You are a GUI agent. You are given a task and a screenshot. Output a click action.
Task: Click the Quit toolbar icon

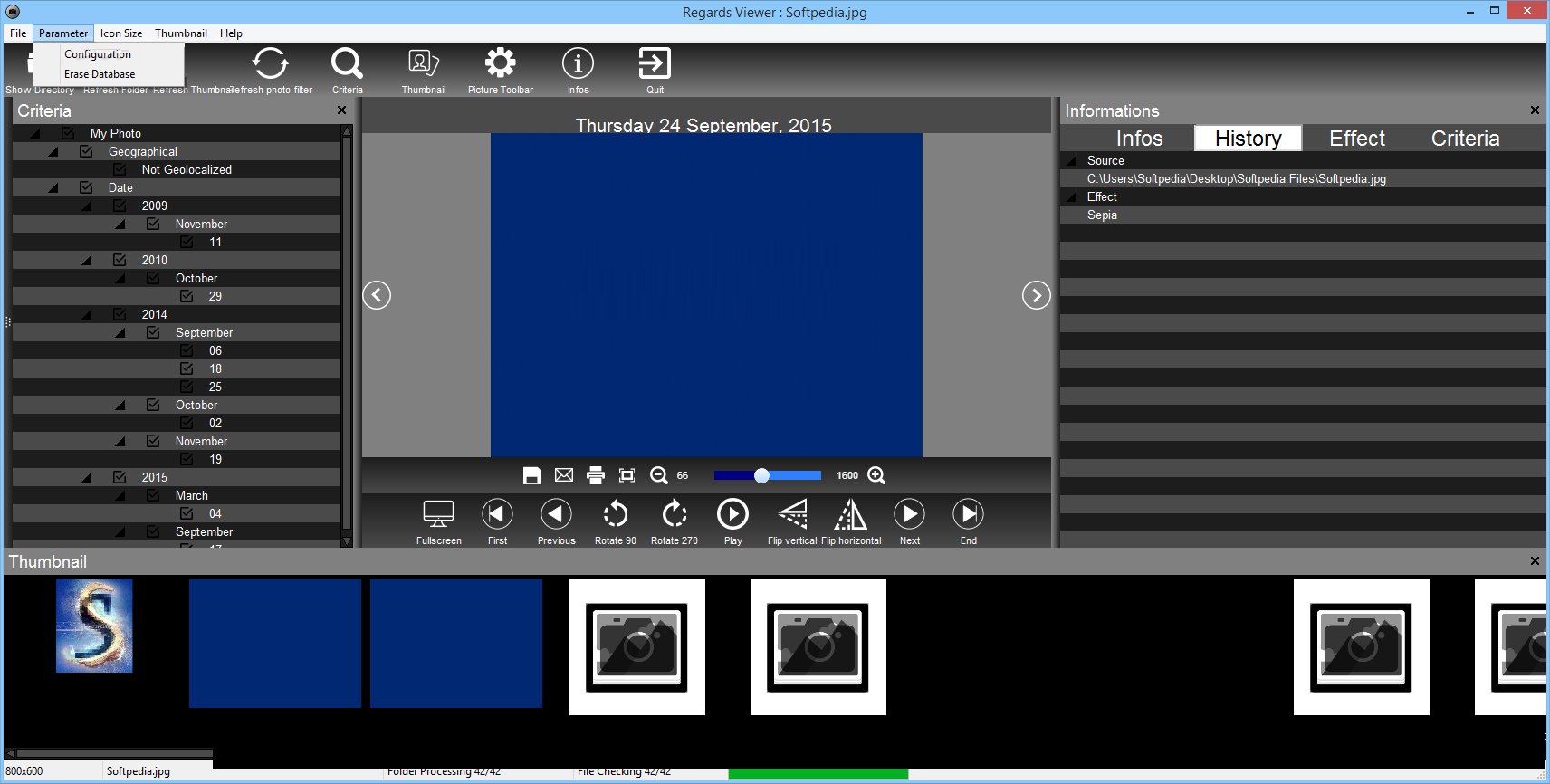tap(655, 63)
